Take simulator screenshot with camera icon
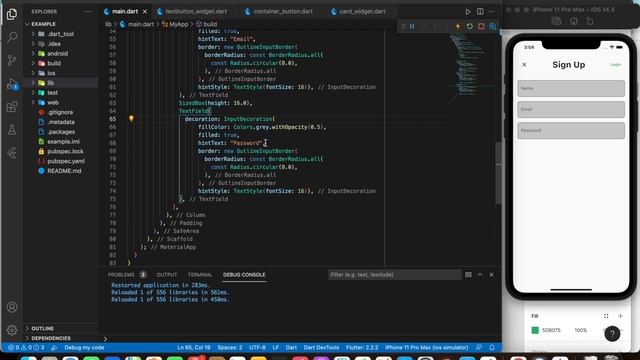 [556, 21]
